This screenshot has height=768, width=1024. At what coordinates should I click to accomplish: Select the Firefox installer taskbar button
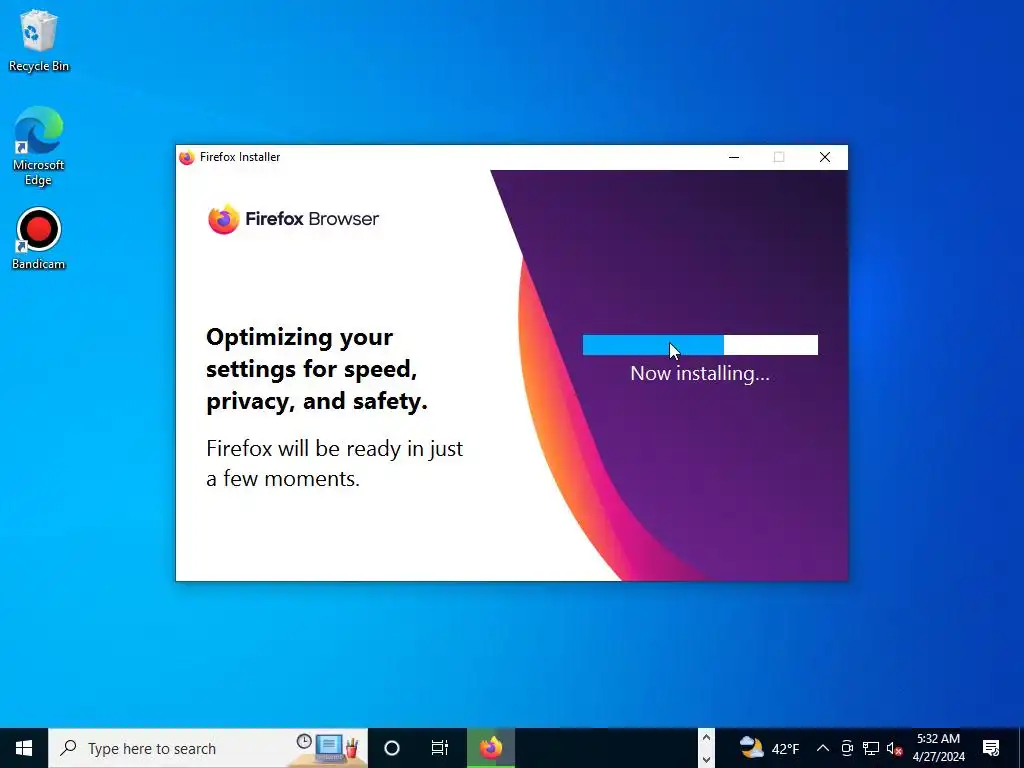point(491,748)
